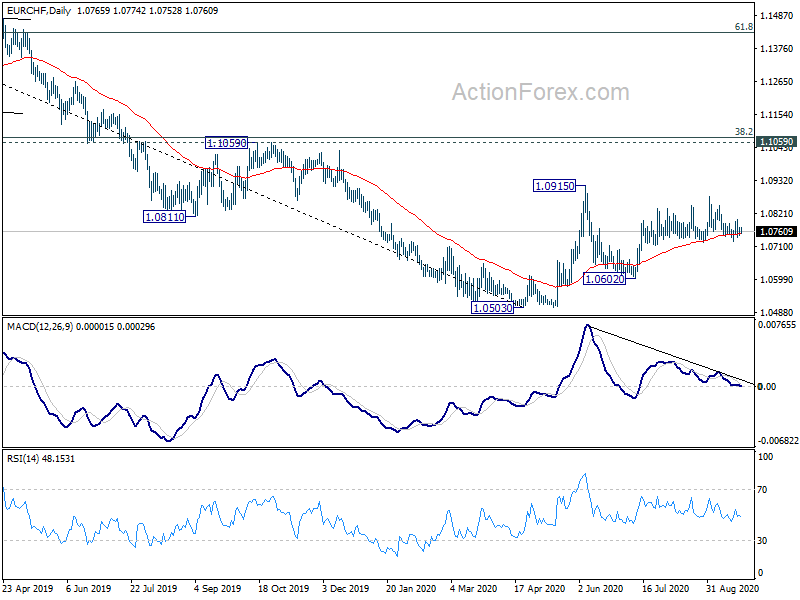Click the current price tag 1.07609

776,232
